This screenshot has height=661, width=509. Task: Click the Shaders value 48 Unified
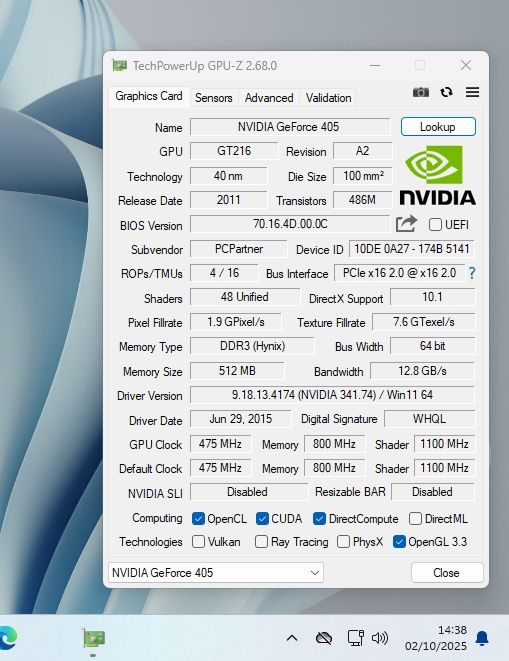pyautogui.click(x=245, y=297)
